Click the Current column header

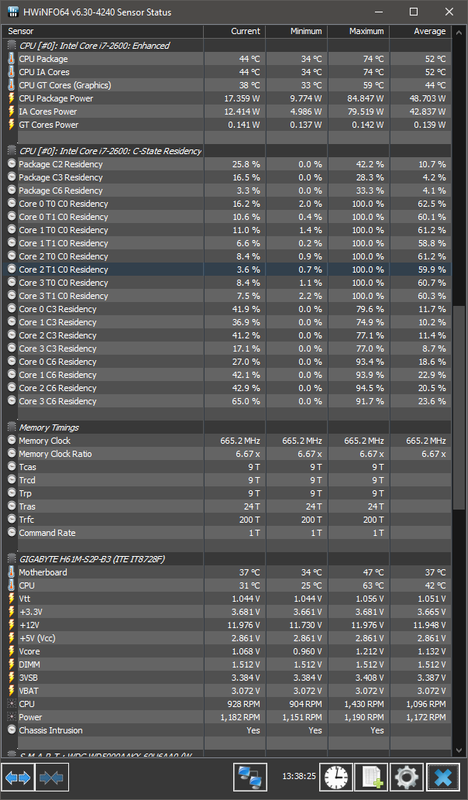point(235,31)
